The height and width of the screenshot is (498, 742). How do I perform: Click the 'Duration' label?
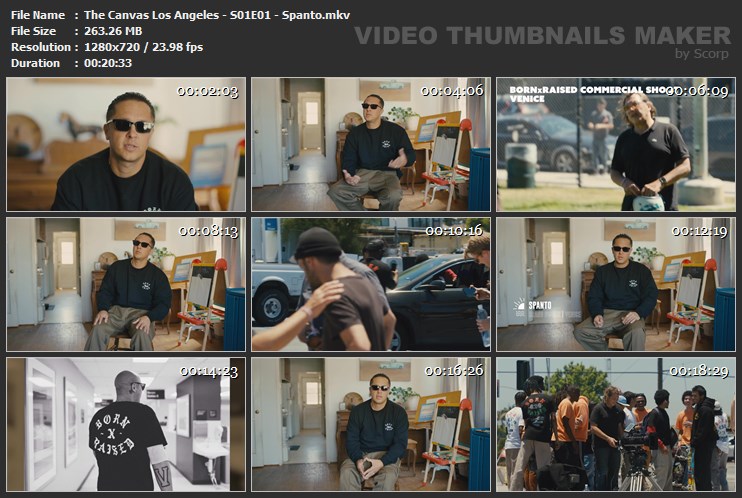[35, 63]
